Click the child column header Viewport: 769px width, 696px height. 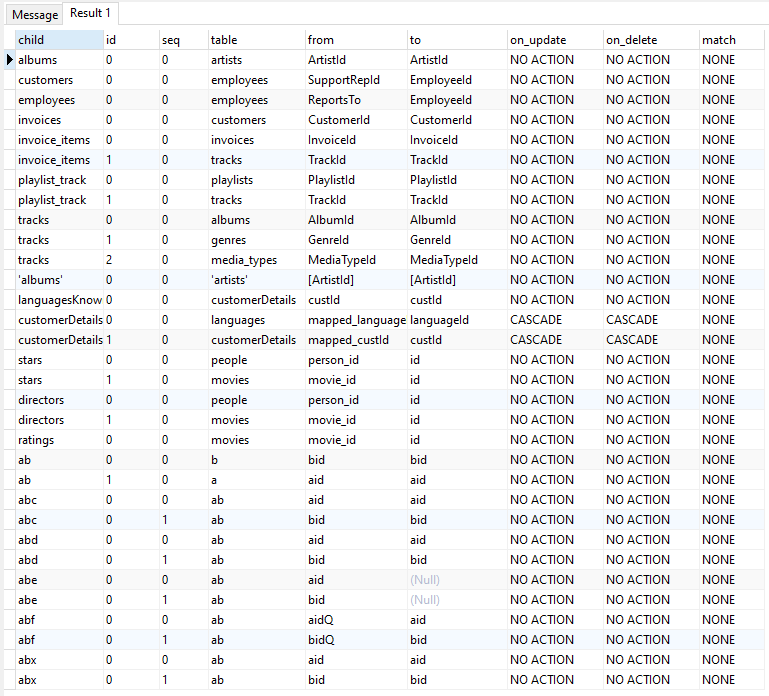click(59, 40)
